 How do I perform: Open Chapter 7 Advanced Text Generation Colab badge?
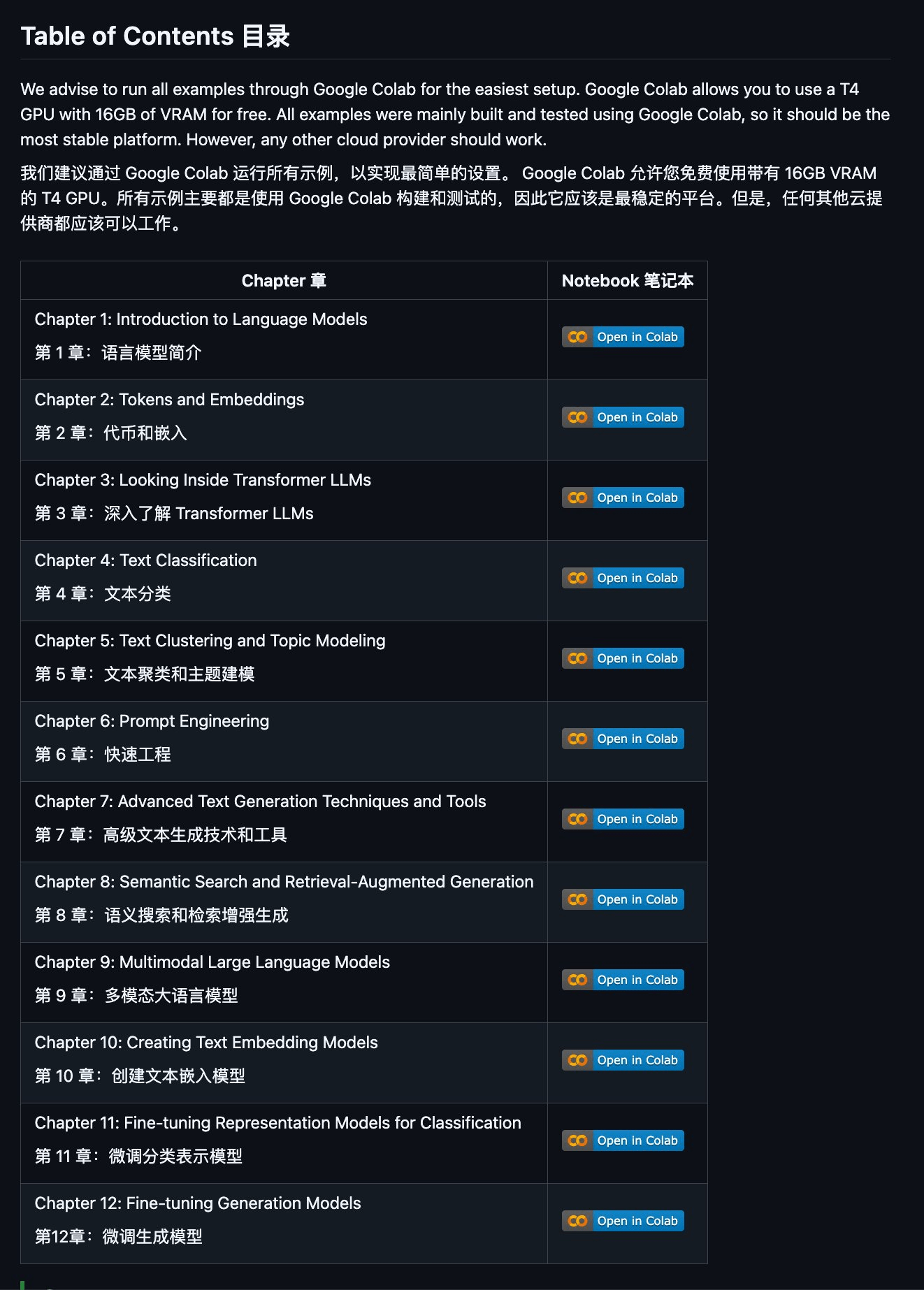[x=623, y=819]
